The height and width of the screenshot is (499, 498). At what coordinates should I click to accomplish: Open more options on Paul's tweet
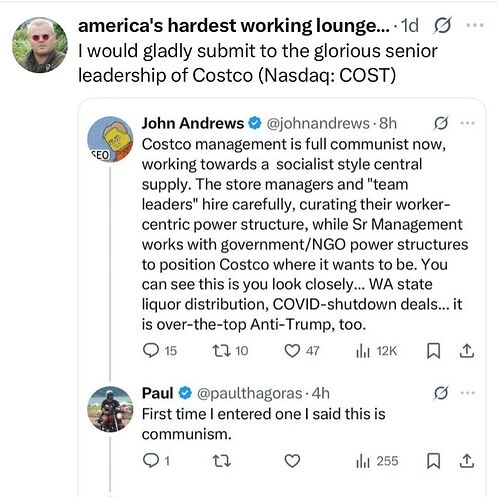[x=467, y=393]
